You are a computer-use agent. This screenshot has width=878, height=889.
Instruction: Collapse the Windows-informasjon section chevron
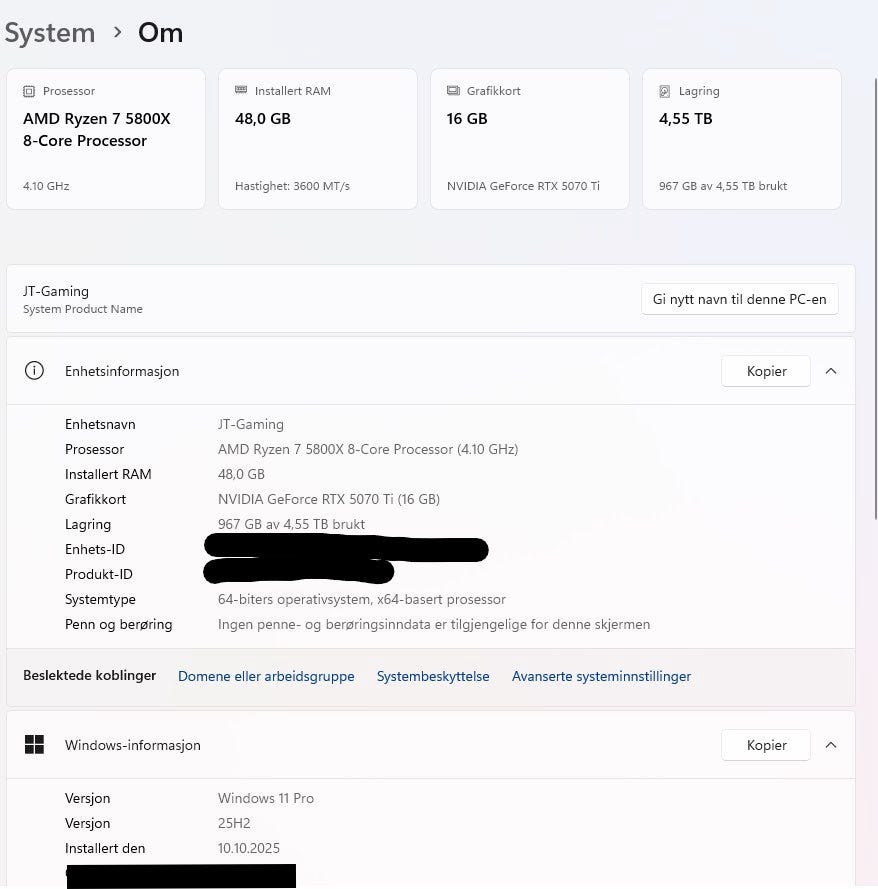831,744
